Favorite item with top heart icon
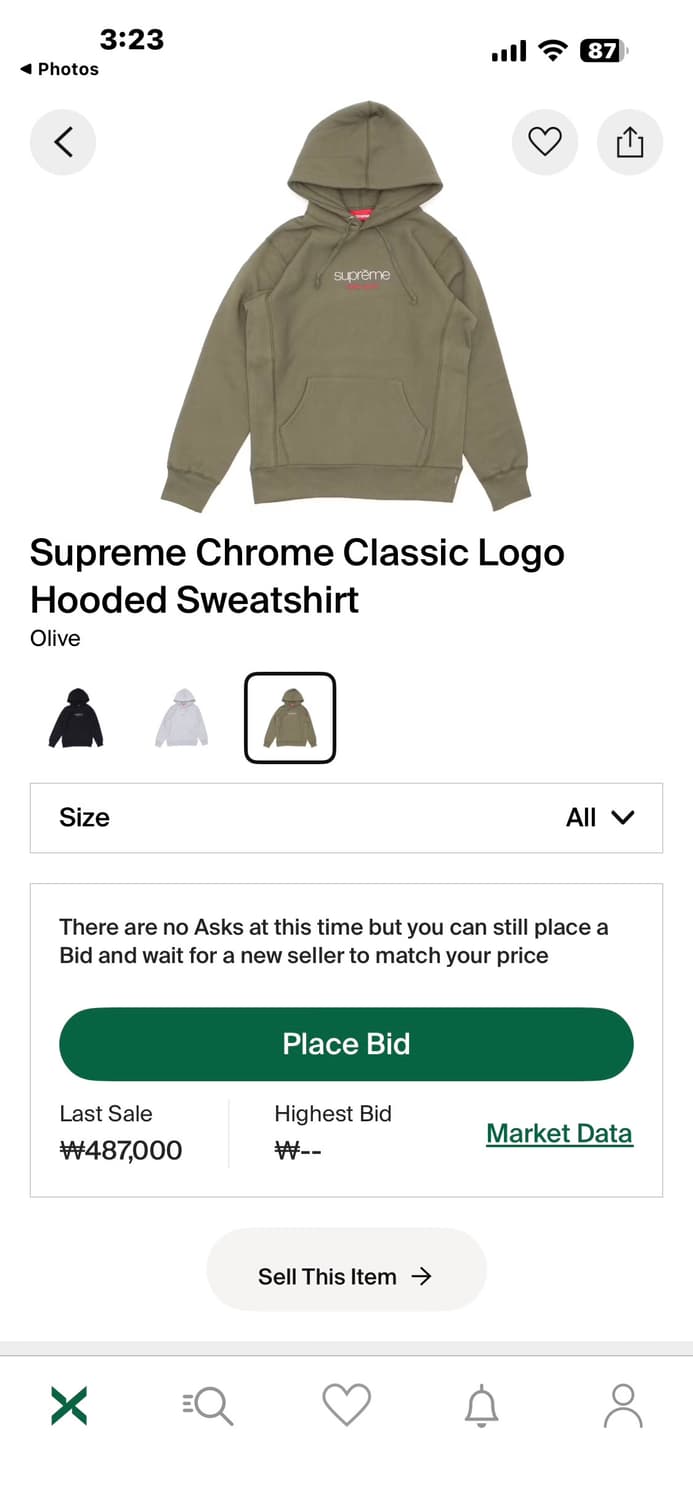The image size is (693, 1500). point(545,142)
